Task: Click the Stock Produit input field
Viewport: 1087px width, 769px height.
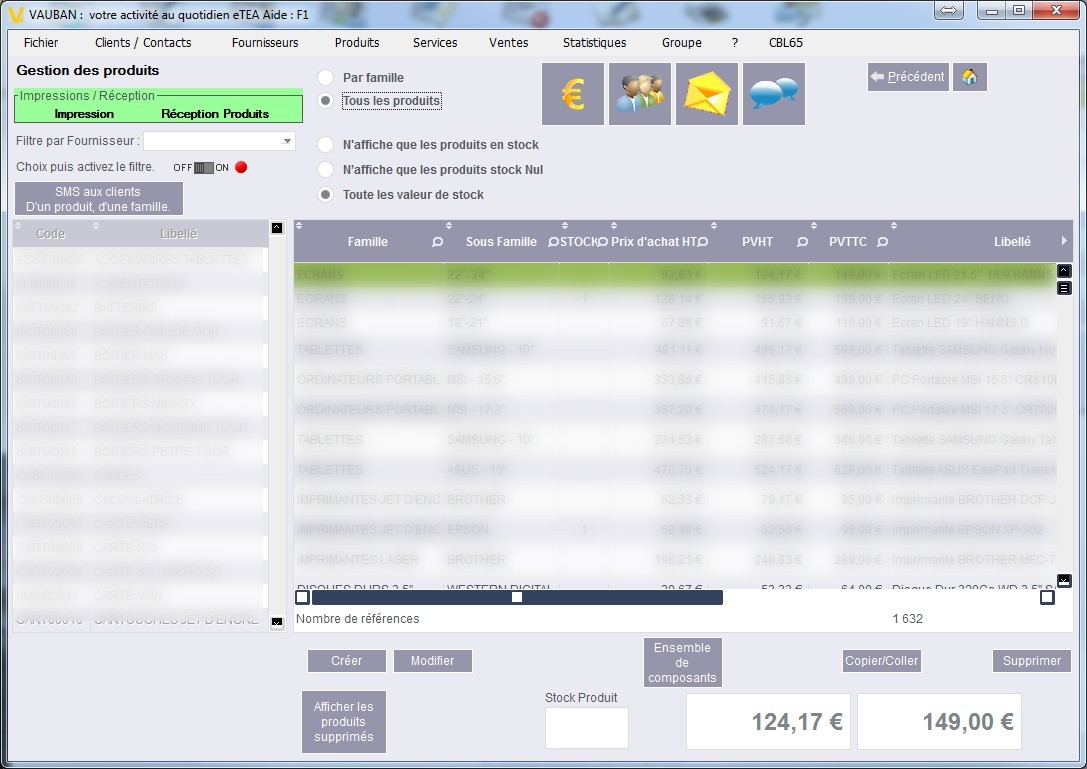Action: coord(587,728)
